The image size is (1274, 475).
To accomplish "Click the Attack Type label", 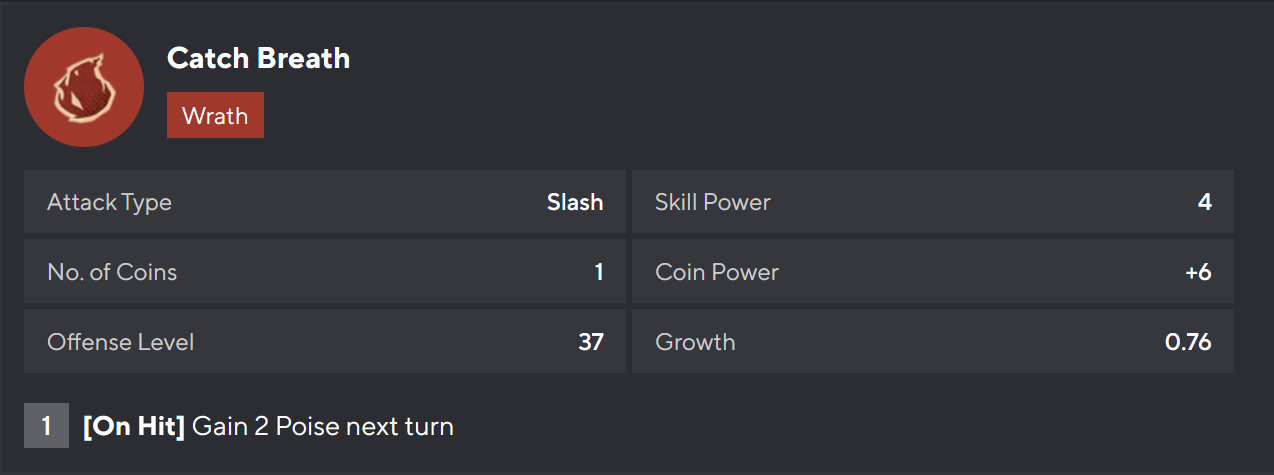I will (109, 202).
